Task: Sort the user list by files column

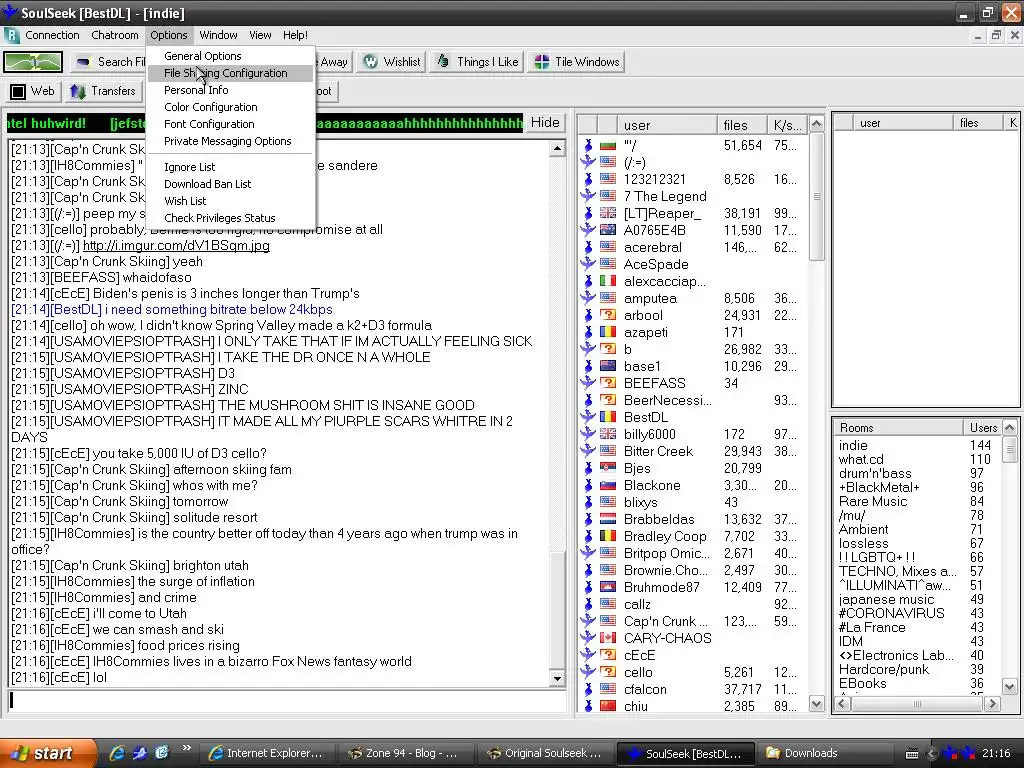Action: pyautogui.click(x=742, y=125)
